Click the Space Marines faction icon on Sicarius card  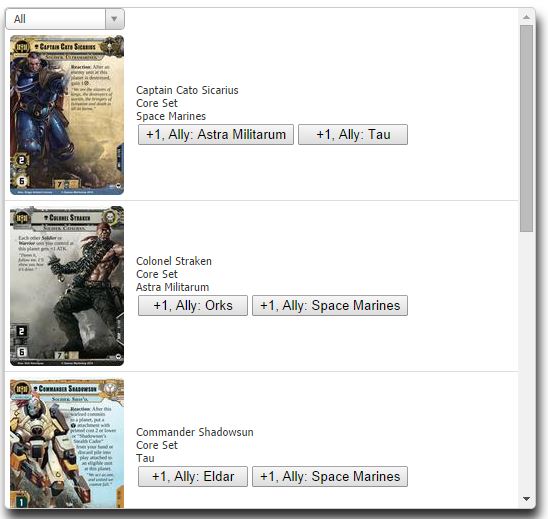(x=115, y=46)
